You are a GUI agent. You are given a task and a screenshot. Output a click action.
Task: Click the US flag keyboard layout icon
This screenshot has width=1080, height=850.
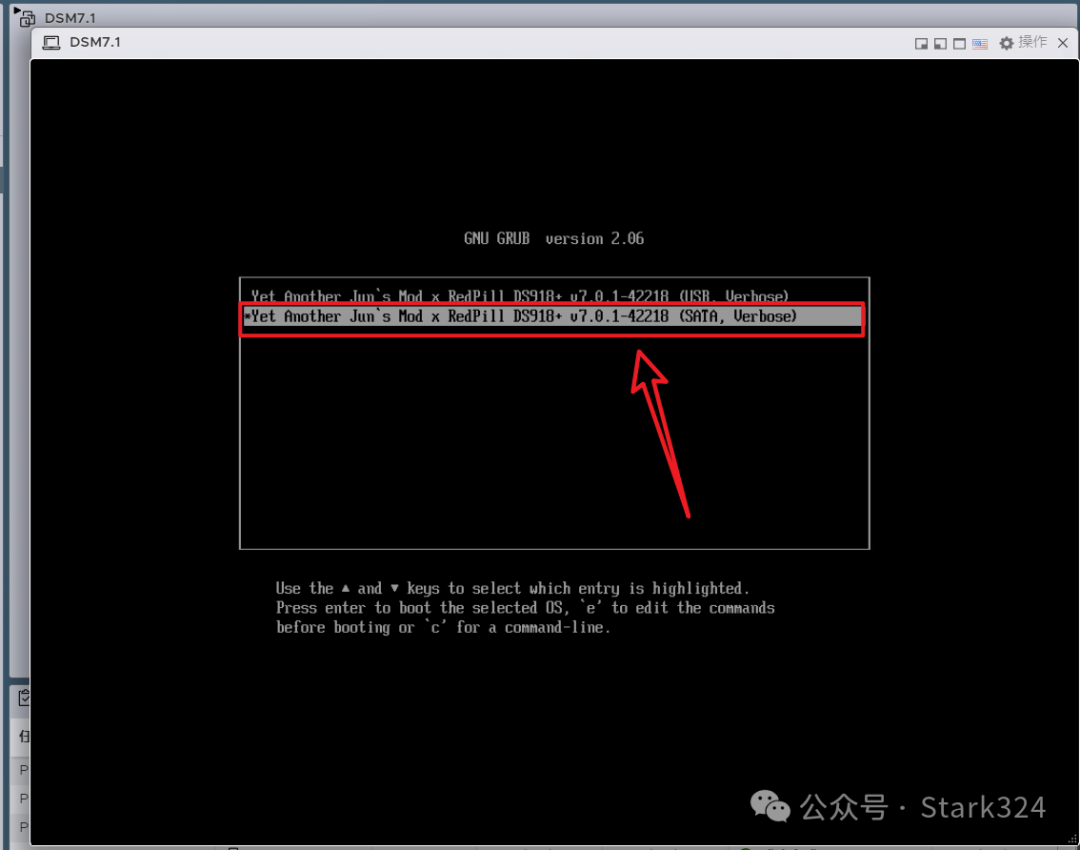tap(979, 43)
